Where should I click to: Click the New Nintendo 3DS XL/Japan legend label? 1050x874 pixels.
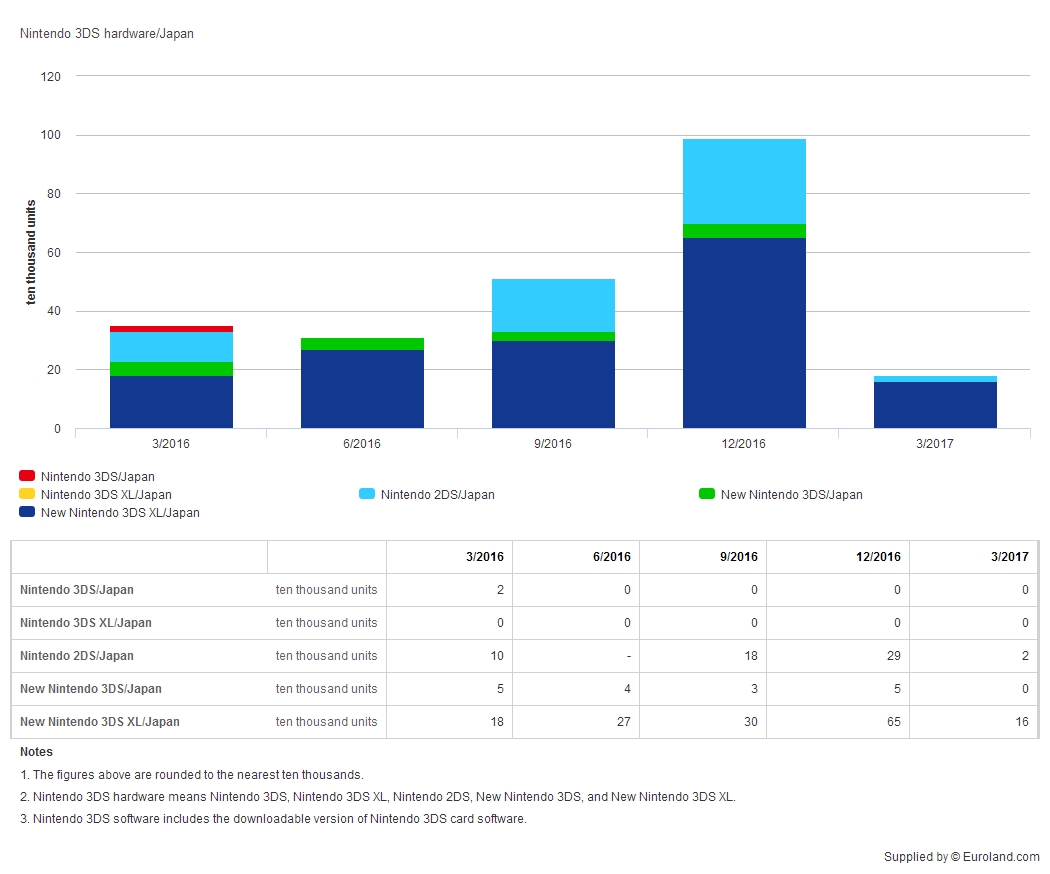tap(121, 513)
